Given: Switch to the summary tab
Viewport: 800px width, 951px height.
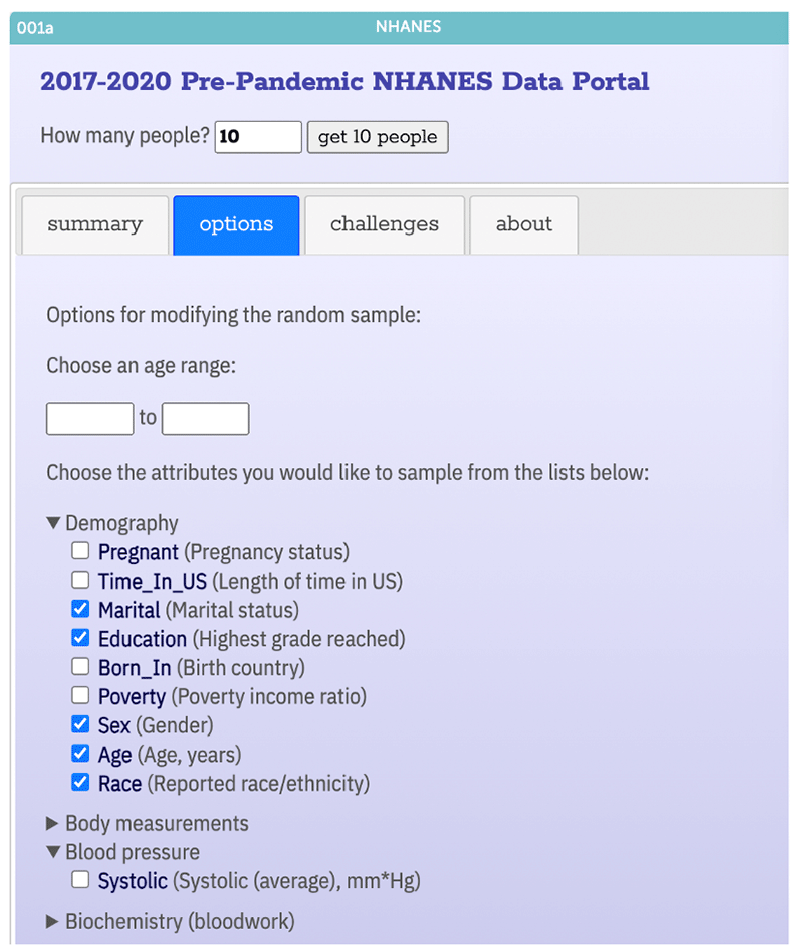Looking at the screenshot, I should point(95,225).
